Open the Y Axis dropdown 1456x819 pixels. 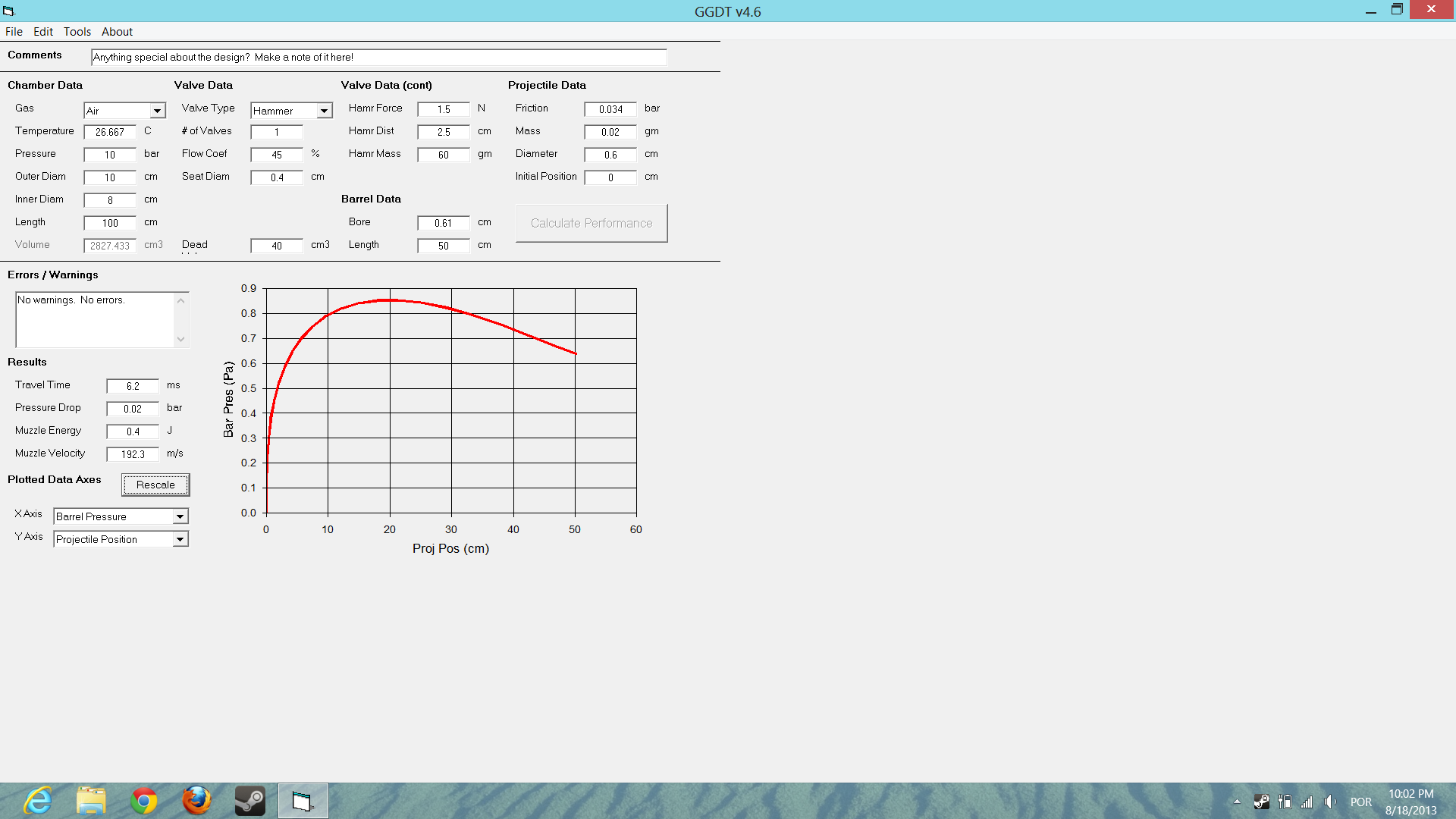click(180, 539)
